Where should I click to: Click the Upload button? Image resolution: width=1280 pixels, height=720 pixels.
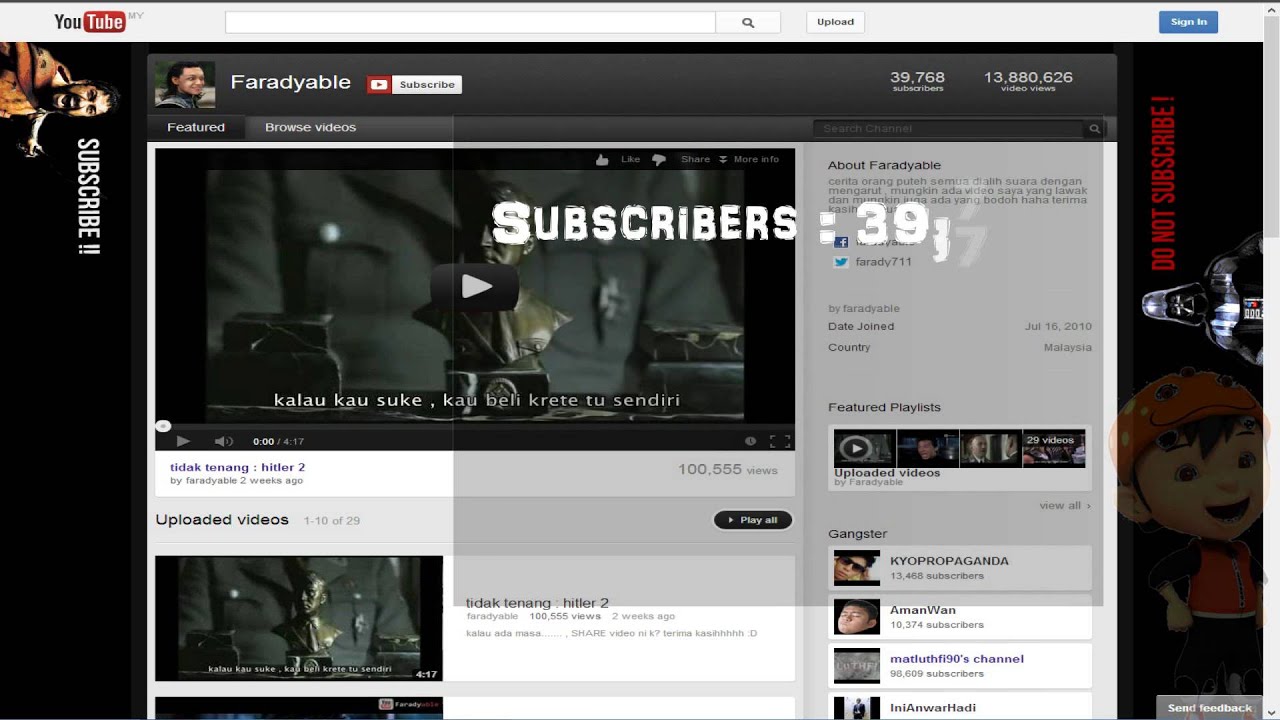(x=835, y=21)
